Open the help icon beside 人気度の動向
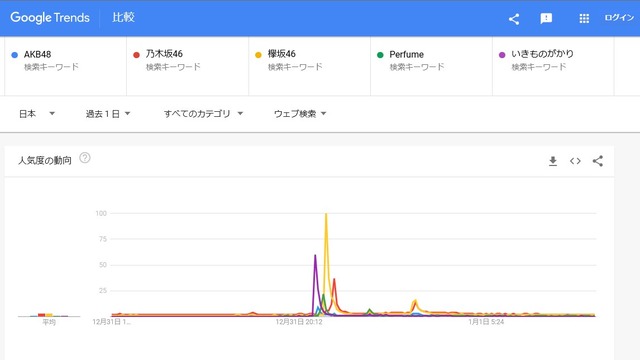The height and width of the screenshot is (360, 640). pyautogui.click(x=85, y=158)
